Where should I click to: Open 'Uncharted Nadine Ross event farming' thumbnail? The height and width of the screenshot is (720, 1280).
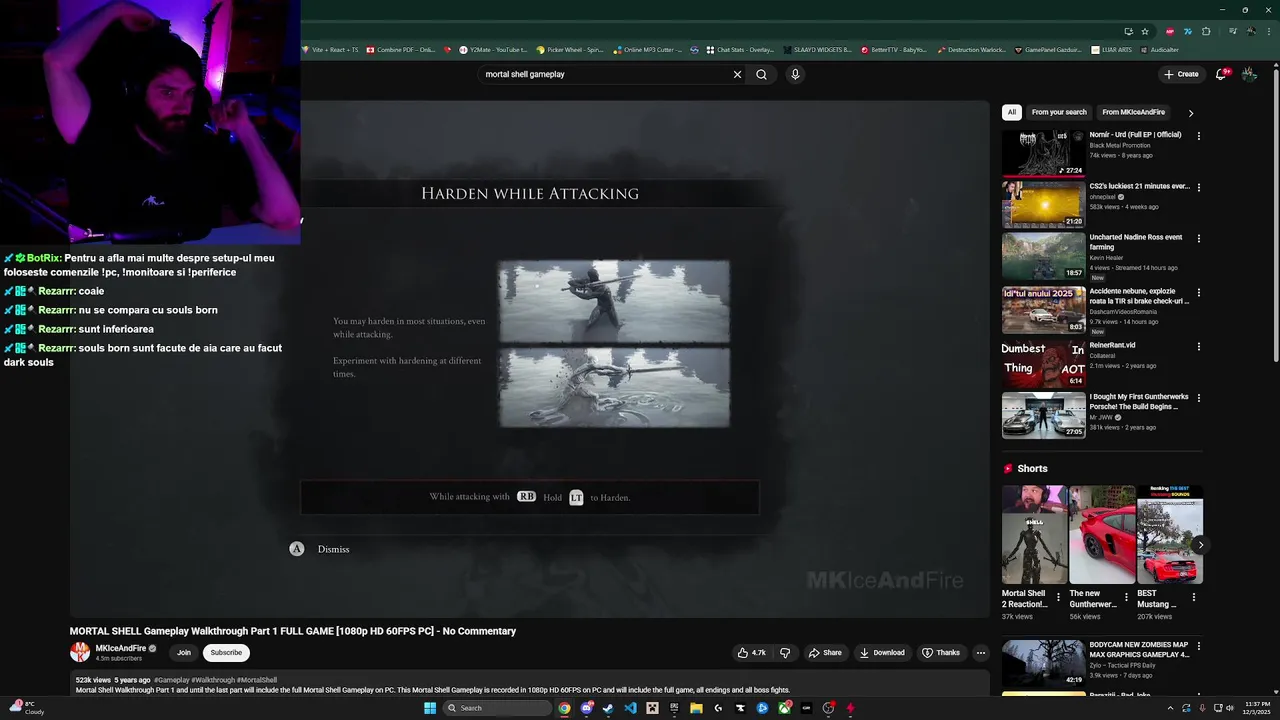pos(1043,256)
